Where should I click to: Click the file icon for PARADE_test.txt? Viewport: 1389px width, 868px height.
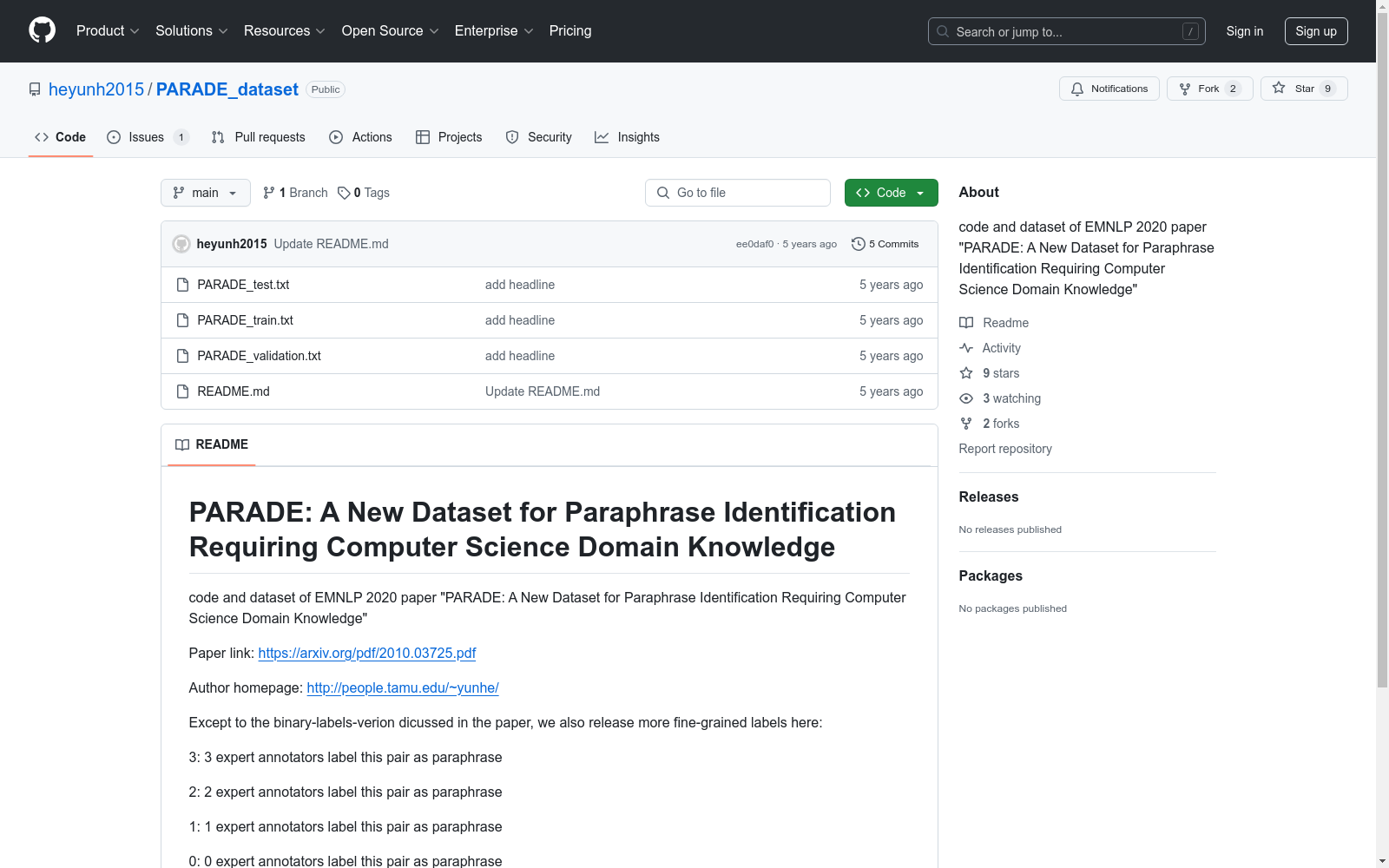pos(182,285)
